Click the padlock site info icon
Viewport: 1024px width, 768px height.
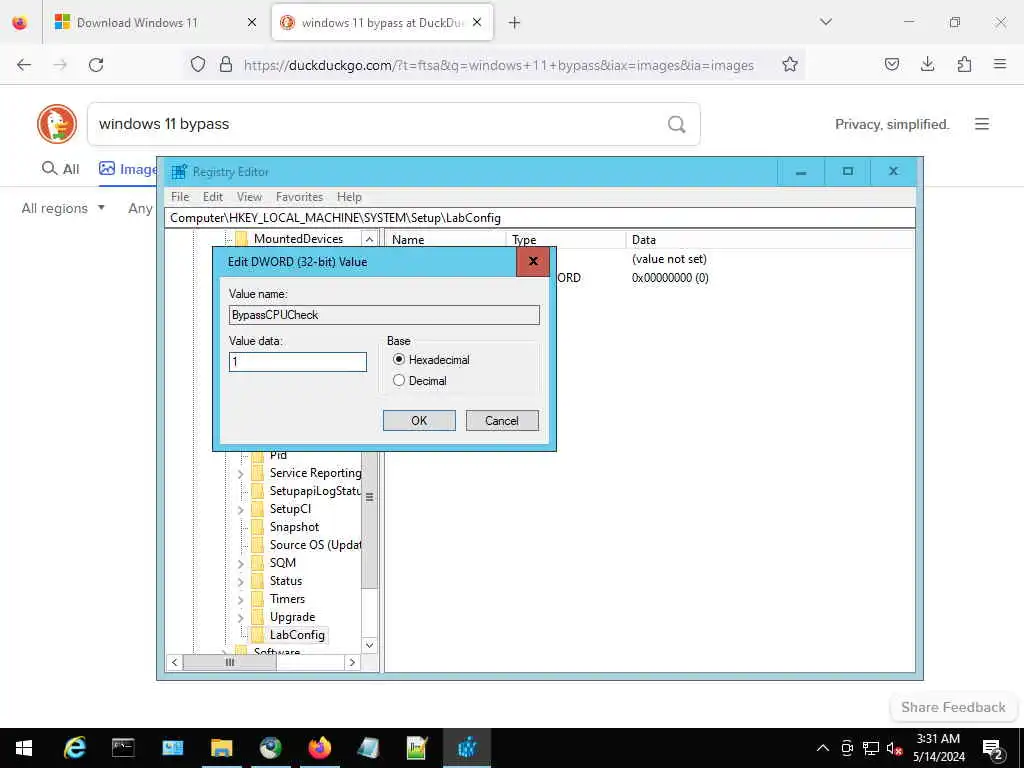click(226, 64)
